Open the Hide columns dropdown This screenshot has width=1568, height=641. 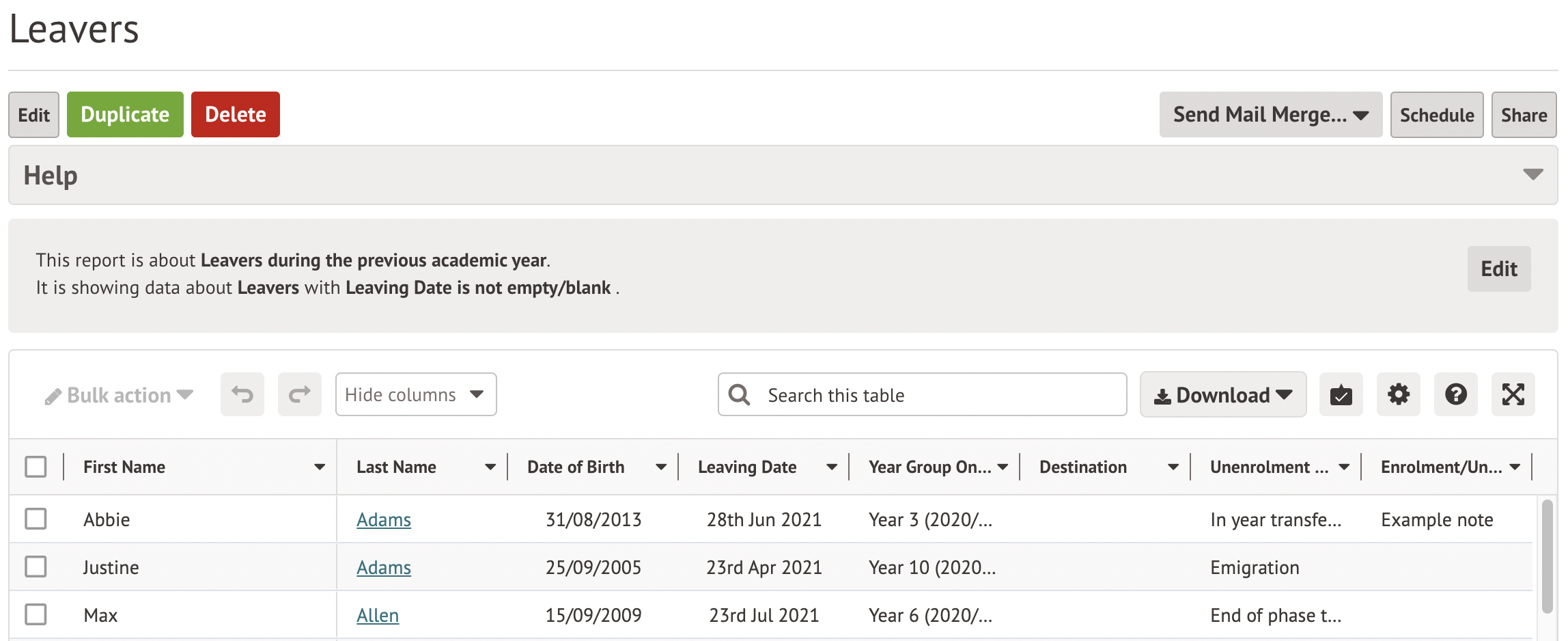tap(415, 394)
